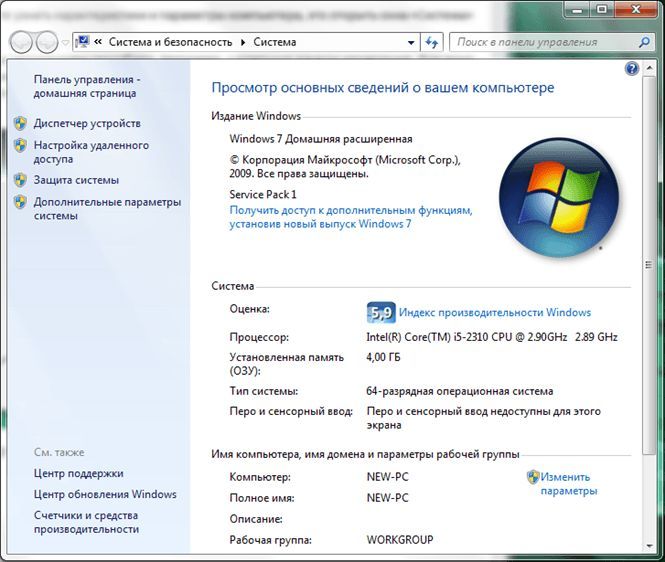The image size is (665, 562).
Task: Open Защита системы link
Action: click(76, 180)
